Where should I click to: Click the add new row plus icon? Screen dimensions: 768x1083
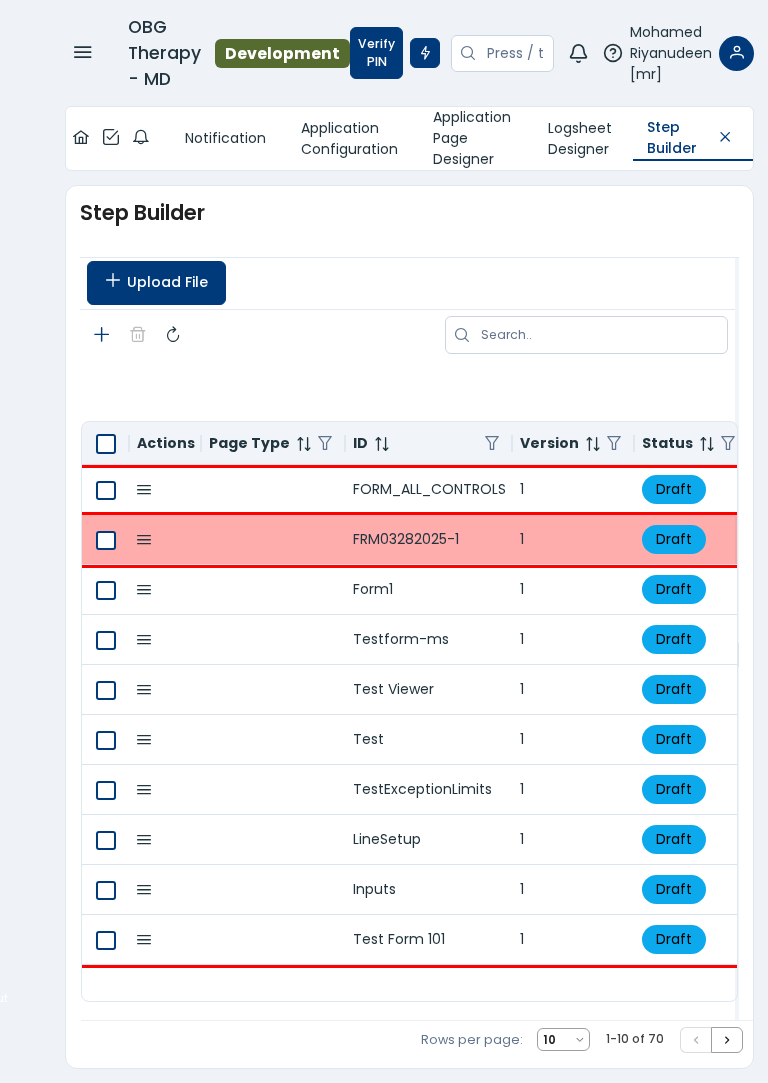click(102, 335)
